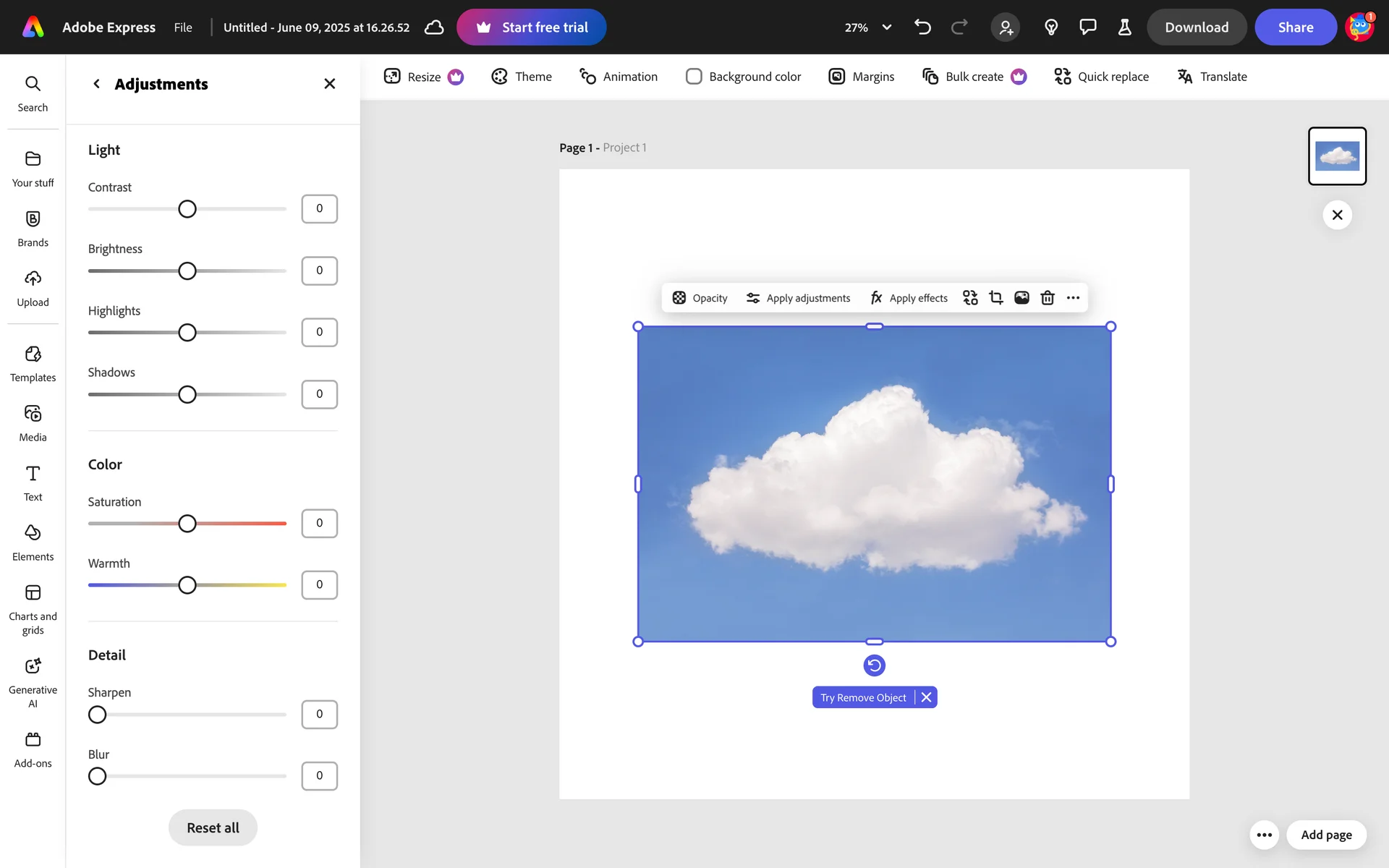Click the crop icon in floating toolbar
Image resolution: width=1389 pixels, height=868 pixels.
[996, 298]
